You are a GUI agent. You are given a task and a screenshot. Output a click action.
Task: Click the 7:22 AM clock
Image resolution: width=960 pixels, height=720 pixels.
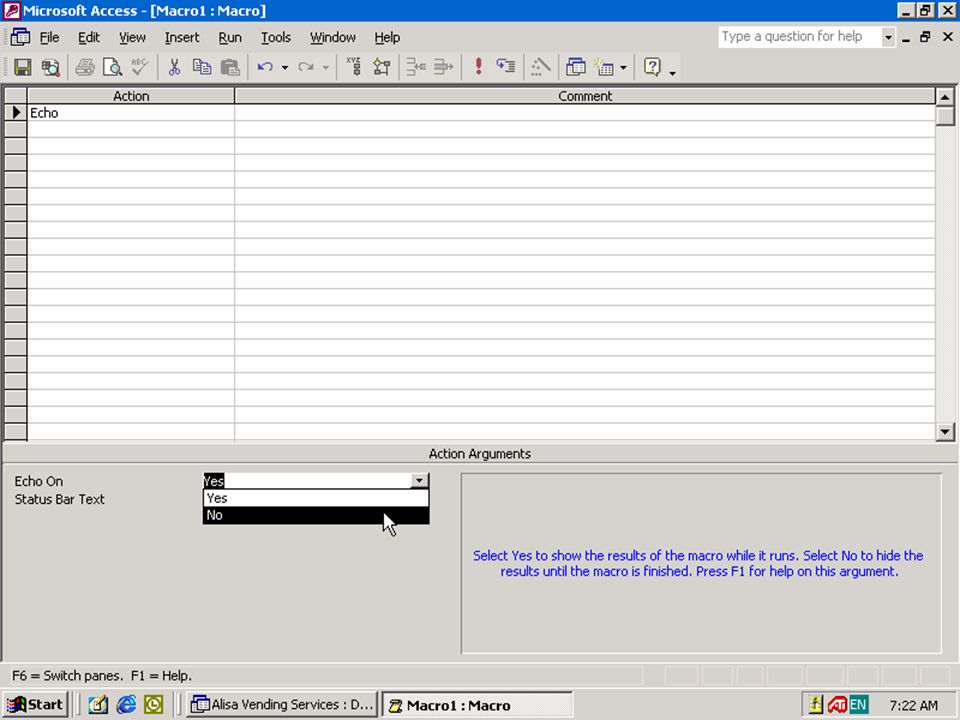coord(913,705)
